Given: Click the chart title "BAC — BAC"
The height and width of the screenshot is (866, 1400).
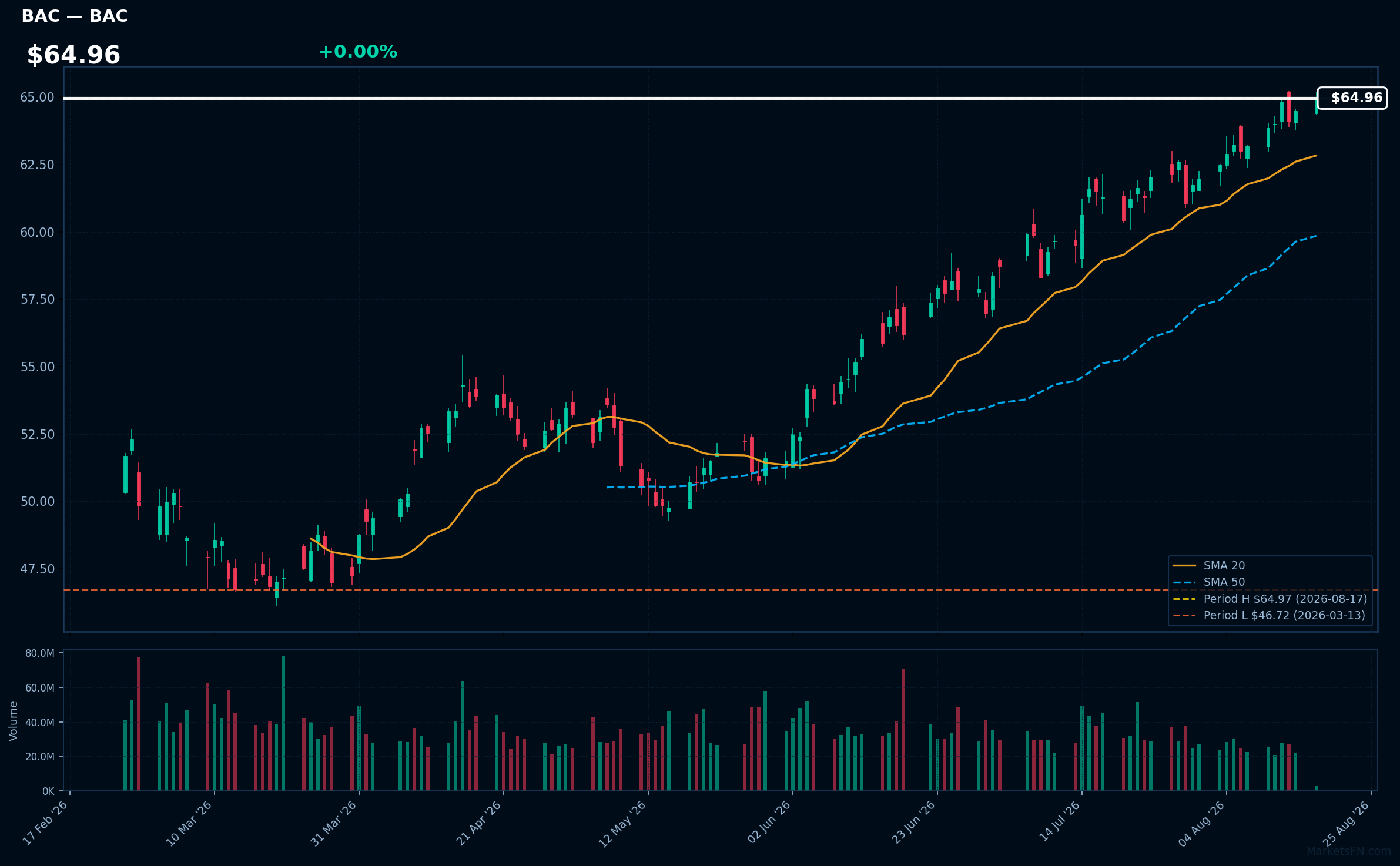Looking at the screenshot, I should coord(75,16).
